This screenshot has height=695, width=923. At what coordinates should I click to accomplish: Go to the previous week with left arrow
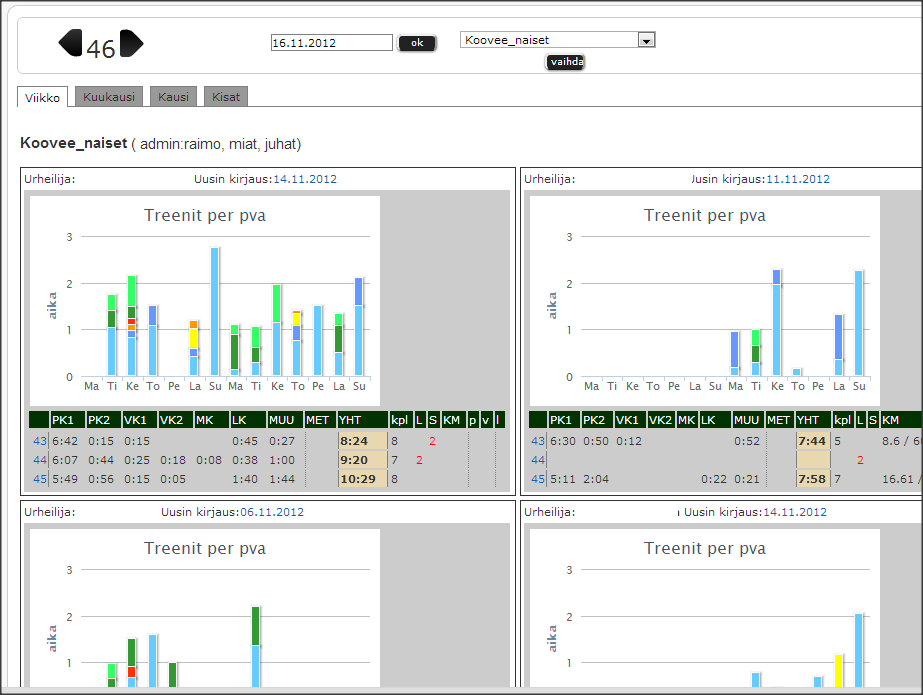pos(71,43)
